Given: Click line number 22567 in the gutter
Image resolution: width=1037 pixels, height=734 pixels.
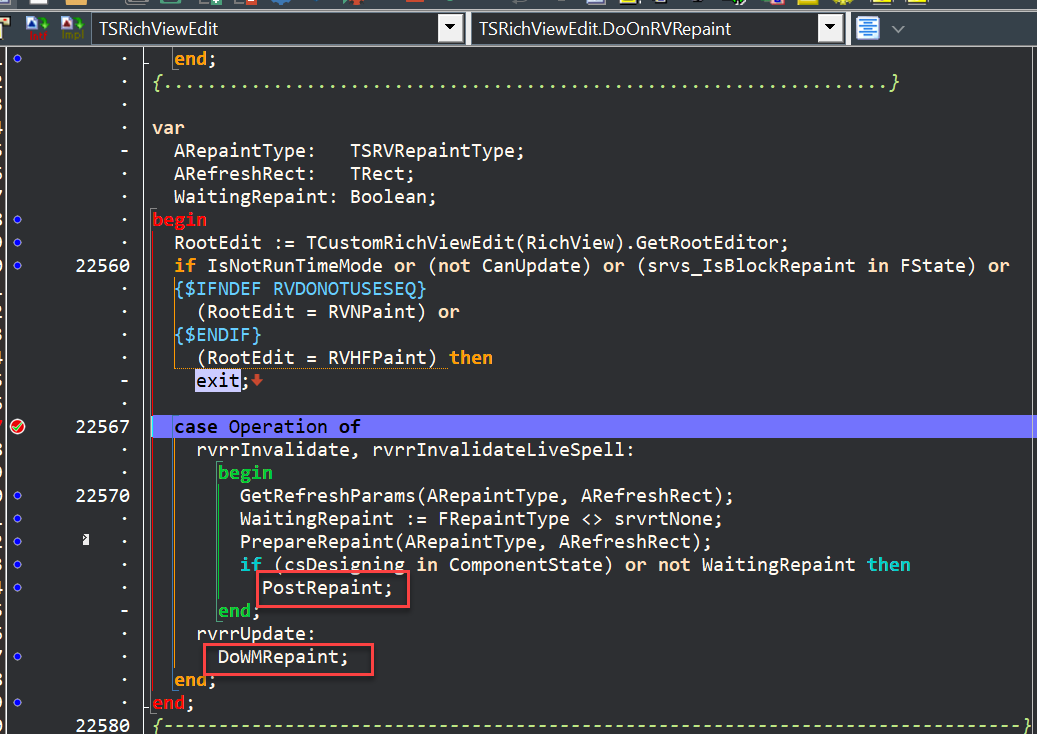Looking at the screenshot, I should (x=103, y=427).
